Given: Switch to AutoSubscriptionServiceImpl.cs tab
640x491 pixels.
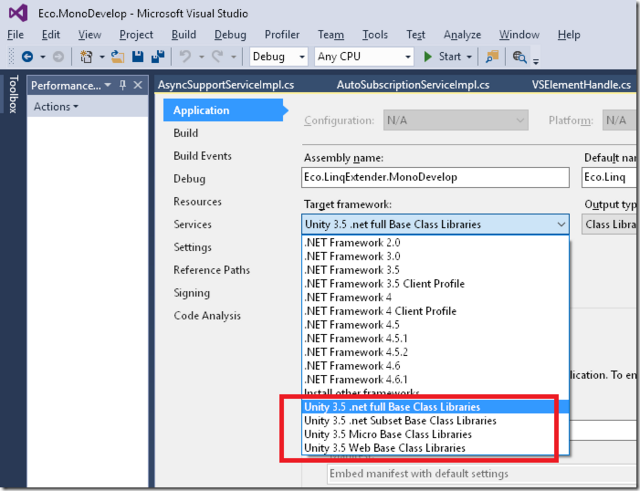Looking at the screenshot, I should click(413, 85).
